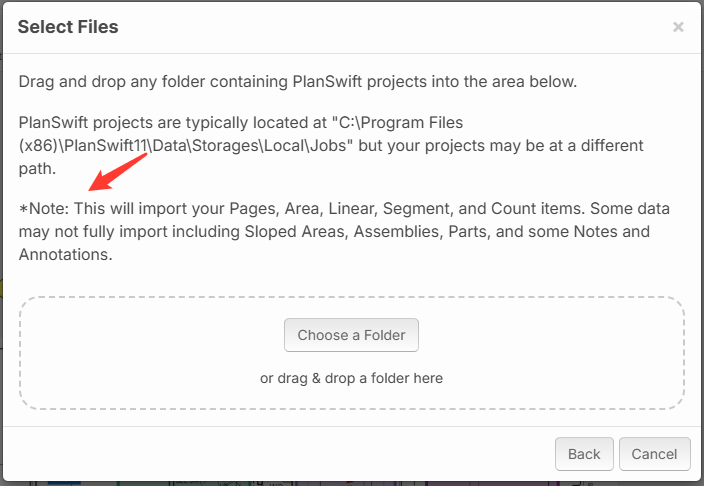Click the '*Note:' label text
This screenshot has height=486, width=704.
point(44,209)
